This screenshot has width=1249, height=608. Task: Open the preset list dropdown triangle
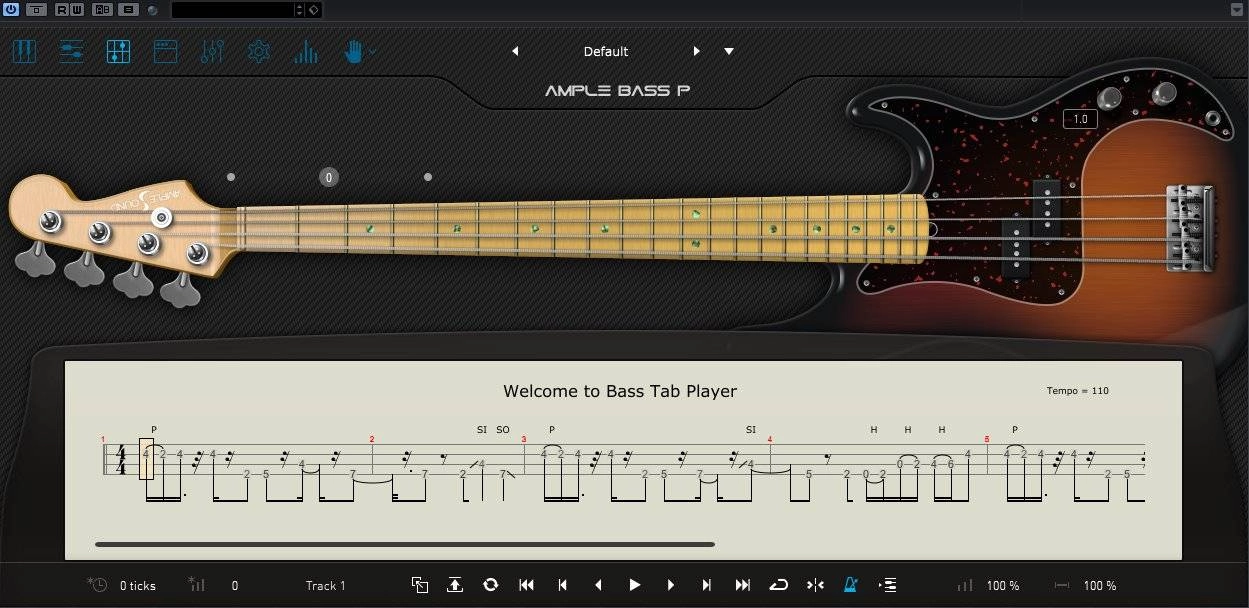click(729, 51)
